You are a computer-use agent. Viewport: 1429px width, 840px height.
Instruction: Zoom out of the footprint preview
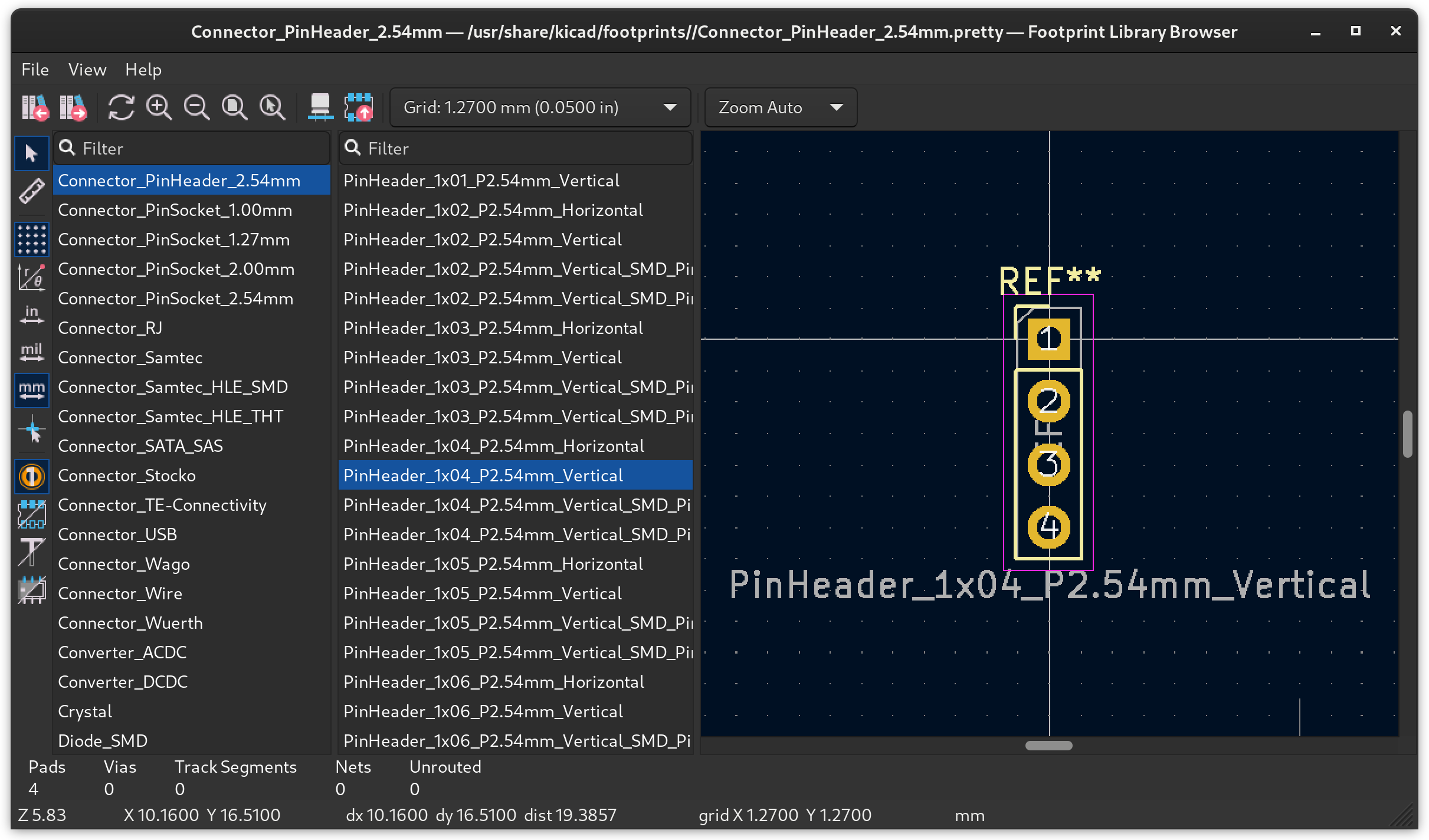coord(197,107)
